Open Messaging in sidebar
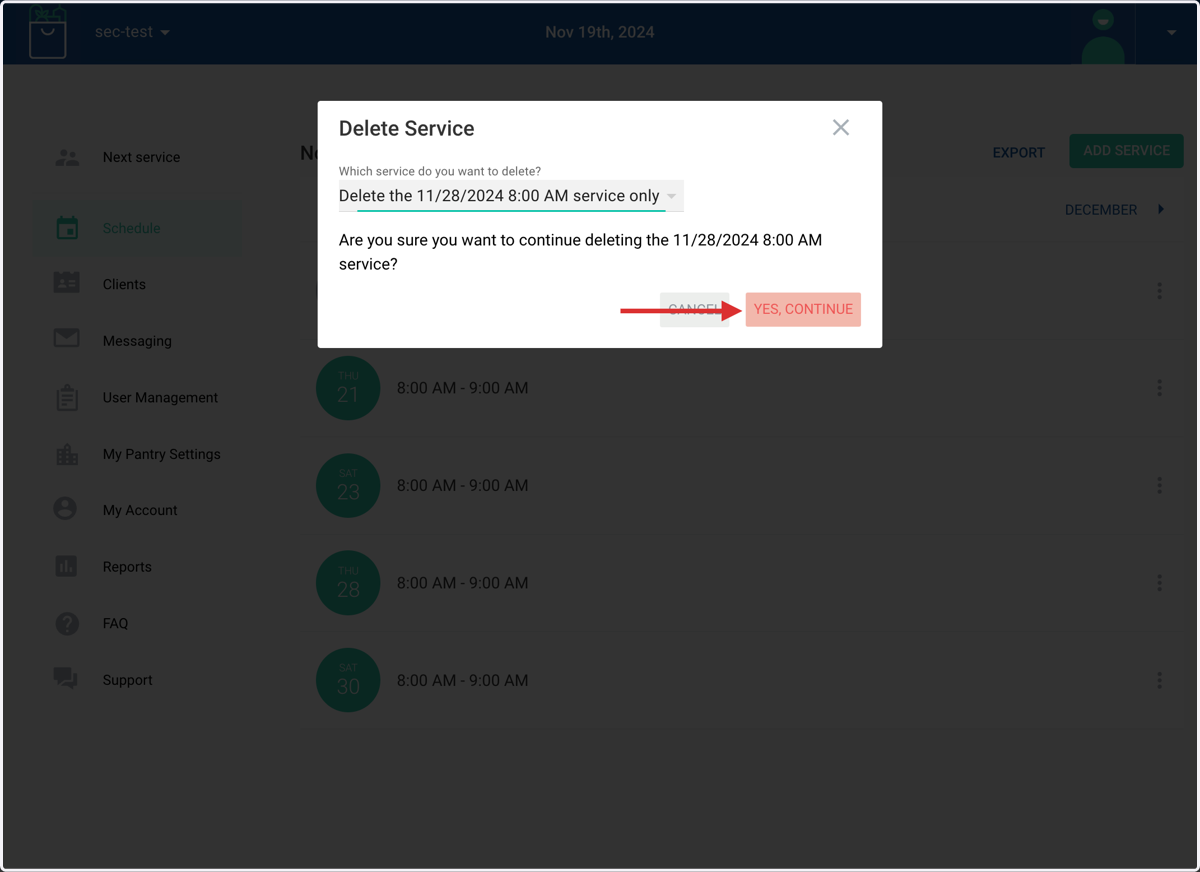 coord(137,341)
